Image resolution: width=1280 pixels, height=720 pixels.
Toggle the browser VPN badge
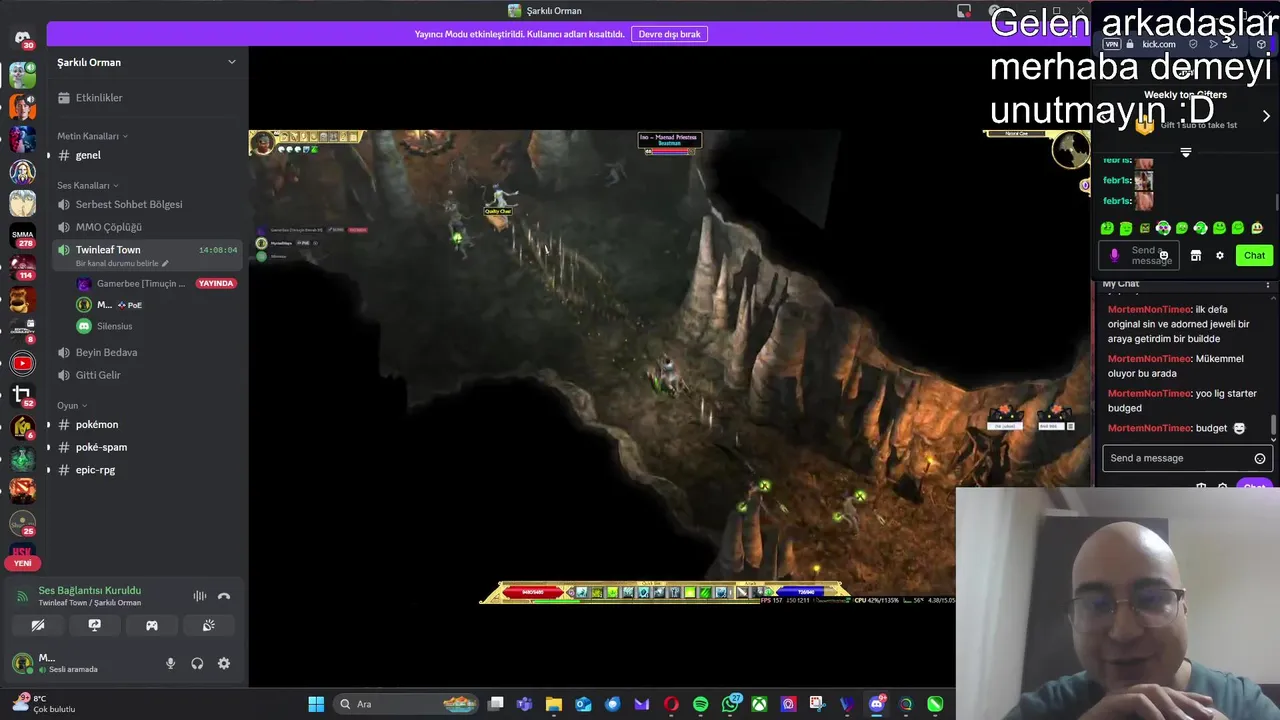[x=1112, y=44]
